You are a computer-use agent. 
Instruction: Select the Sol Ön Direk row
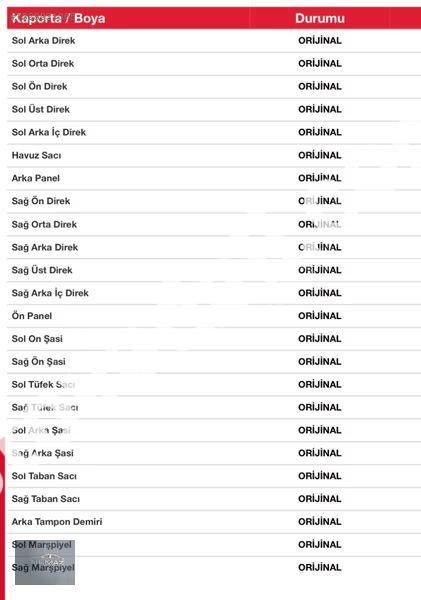pyautogui.click(x=214, y=86)
